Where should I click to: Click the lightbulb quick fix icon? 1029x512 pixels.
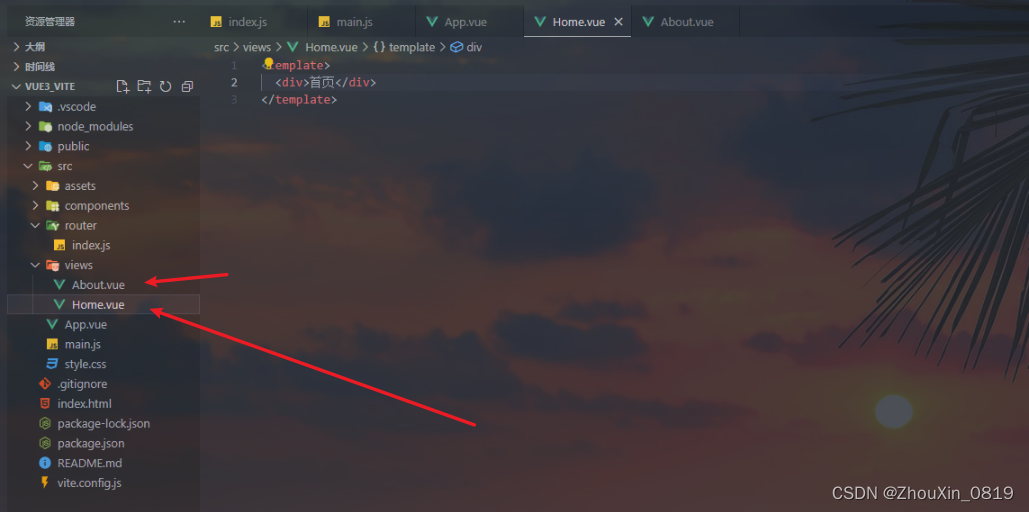[268, 63]
